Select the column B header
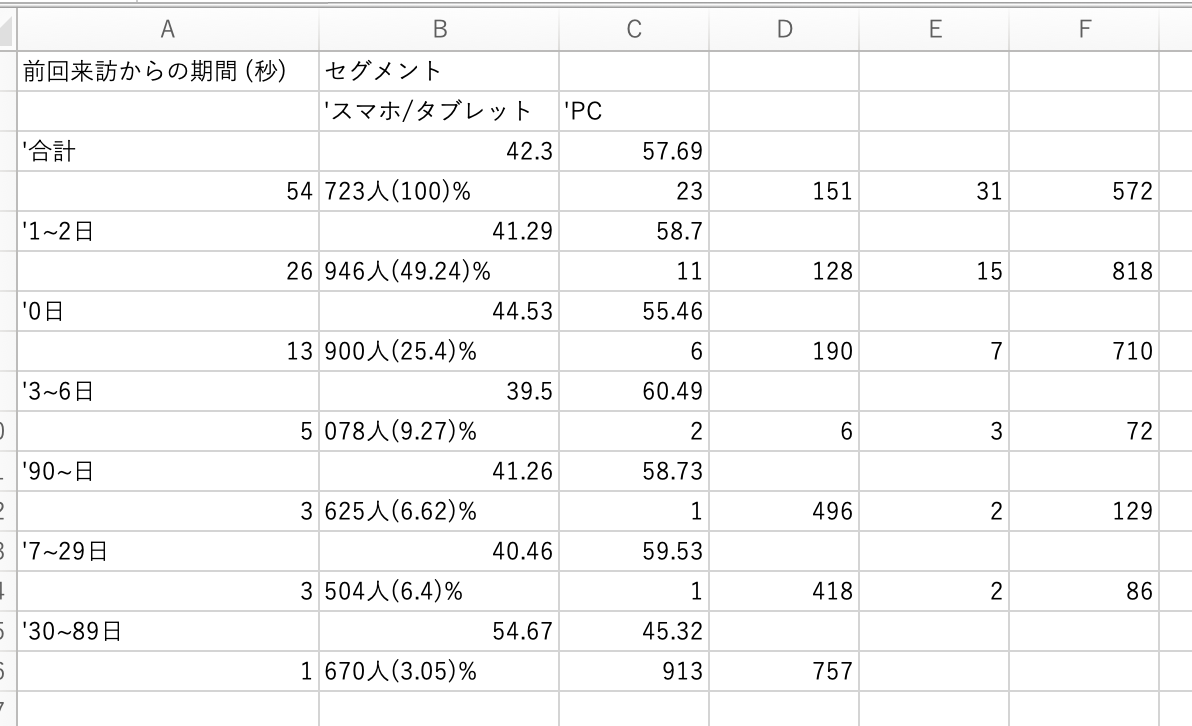Image resolution: width=1192 pixels, height=726 pixels. (x=439, y=29)
